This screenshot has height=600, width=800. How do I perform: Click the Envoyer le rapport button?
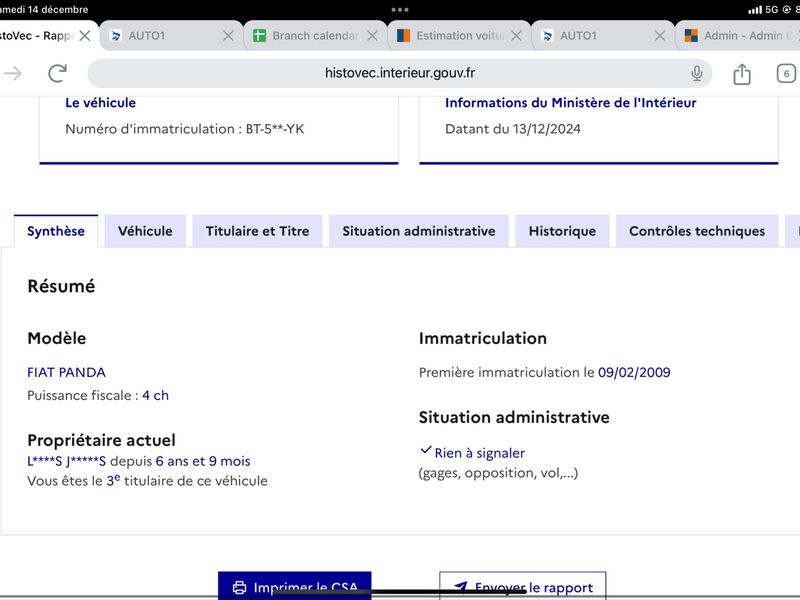(522, 586)
